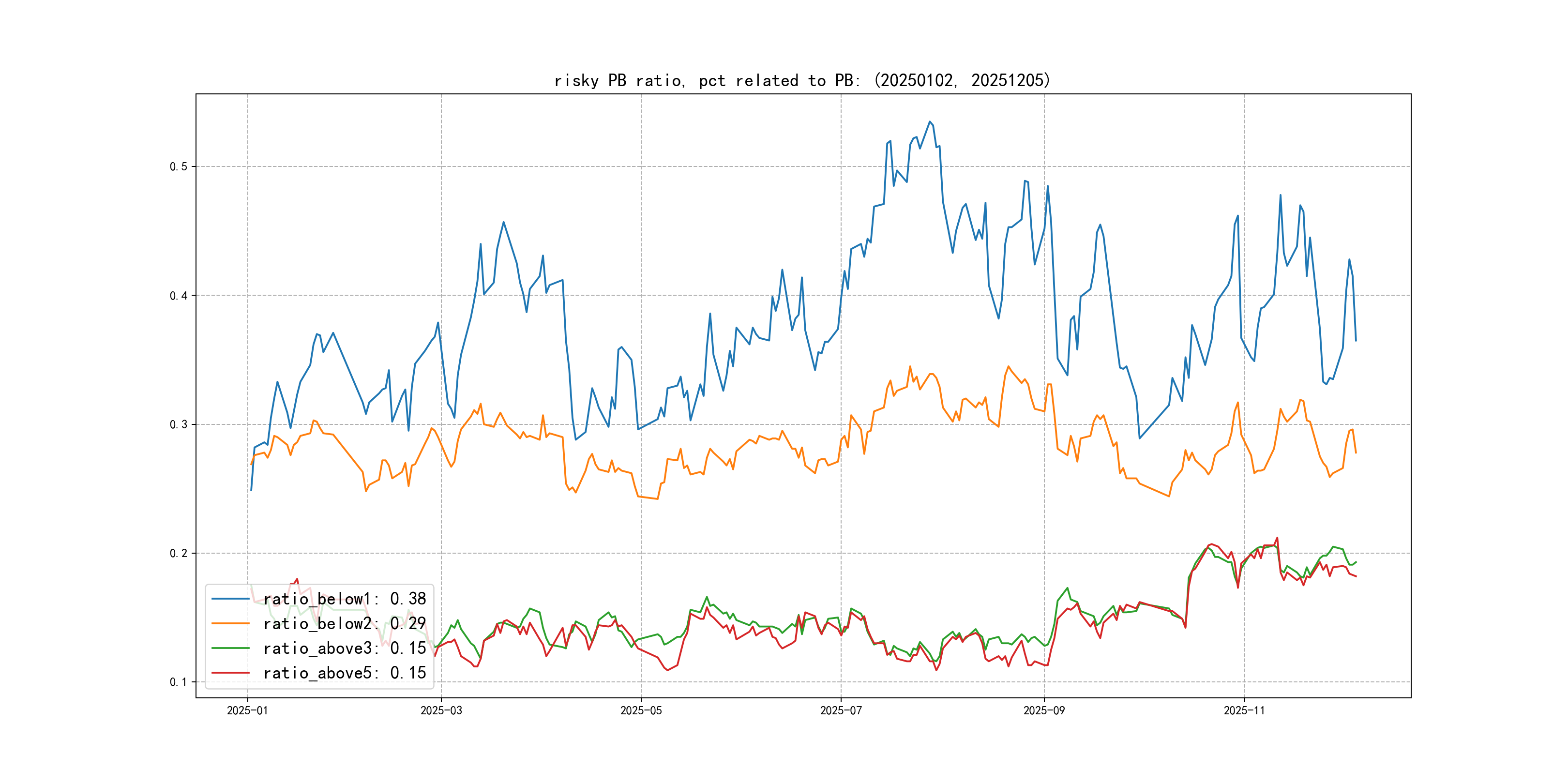
Task: Select the 'ratio_below1: 0.38' legend label
Action: [x=345, y=599]
